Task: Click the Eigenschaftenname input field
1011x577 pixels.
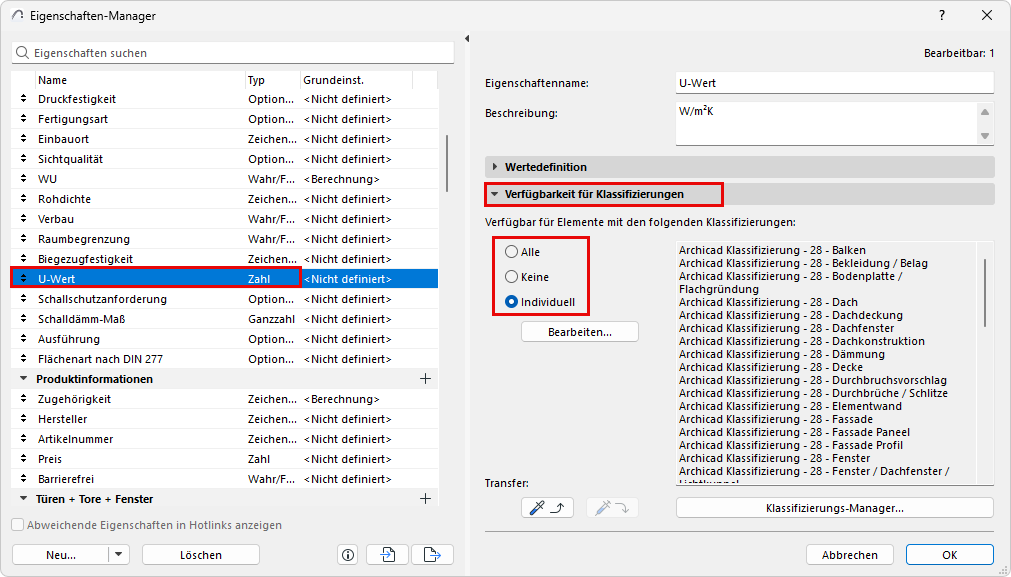Action: 834,83
